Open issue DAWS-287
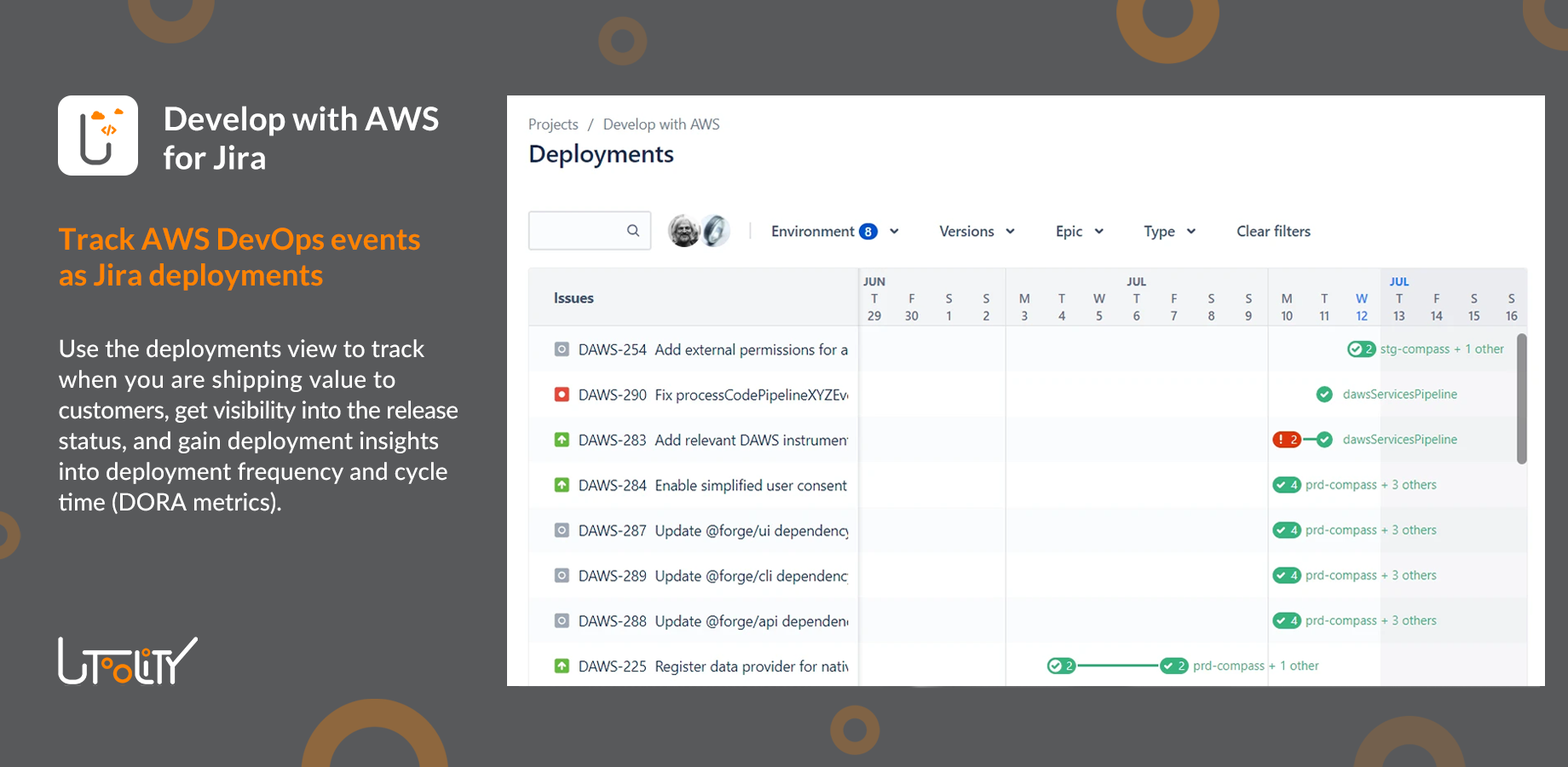This screenshot has width=1568, height=767. (x=613, y=530)
